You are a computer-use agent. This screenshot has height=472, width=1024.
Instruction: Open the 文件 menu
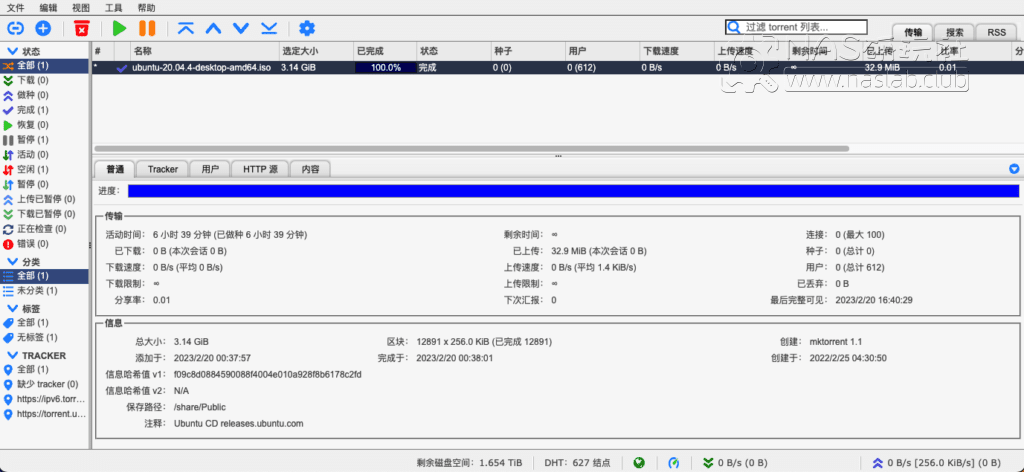click(x=16, y=8)
